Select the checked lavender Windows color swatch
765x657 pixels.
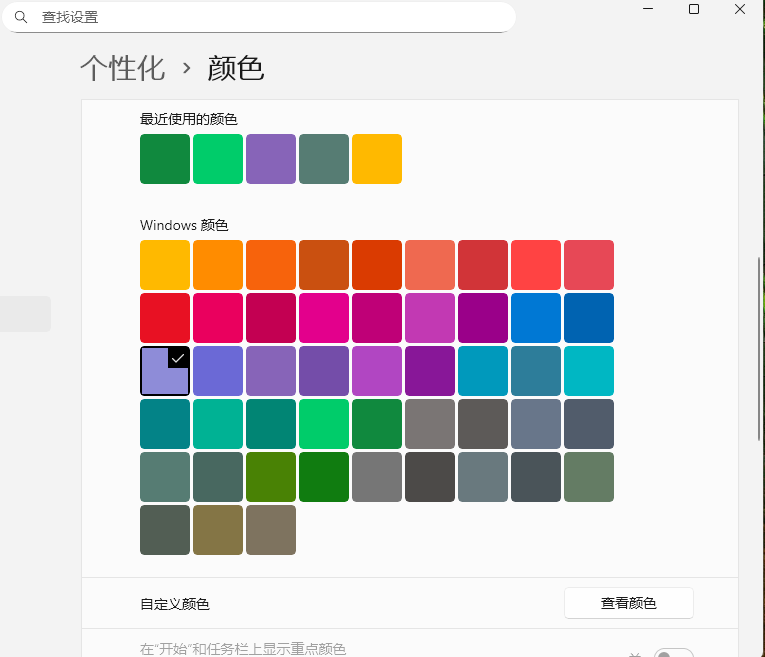165,371
